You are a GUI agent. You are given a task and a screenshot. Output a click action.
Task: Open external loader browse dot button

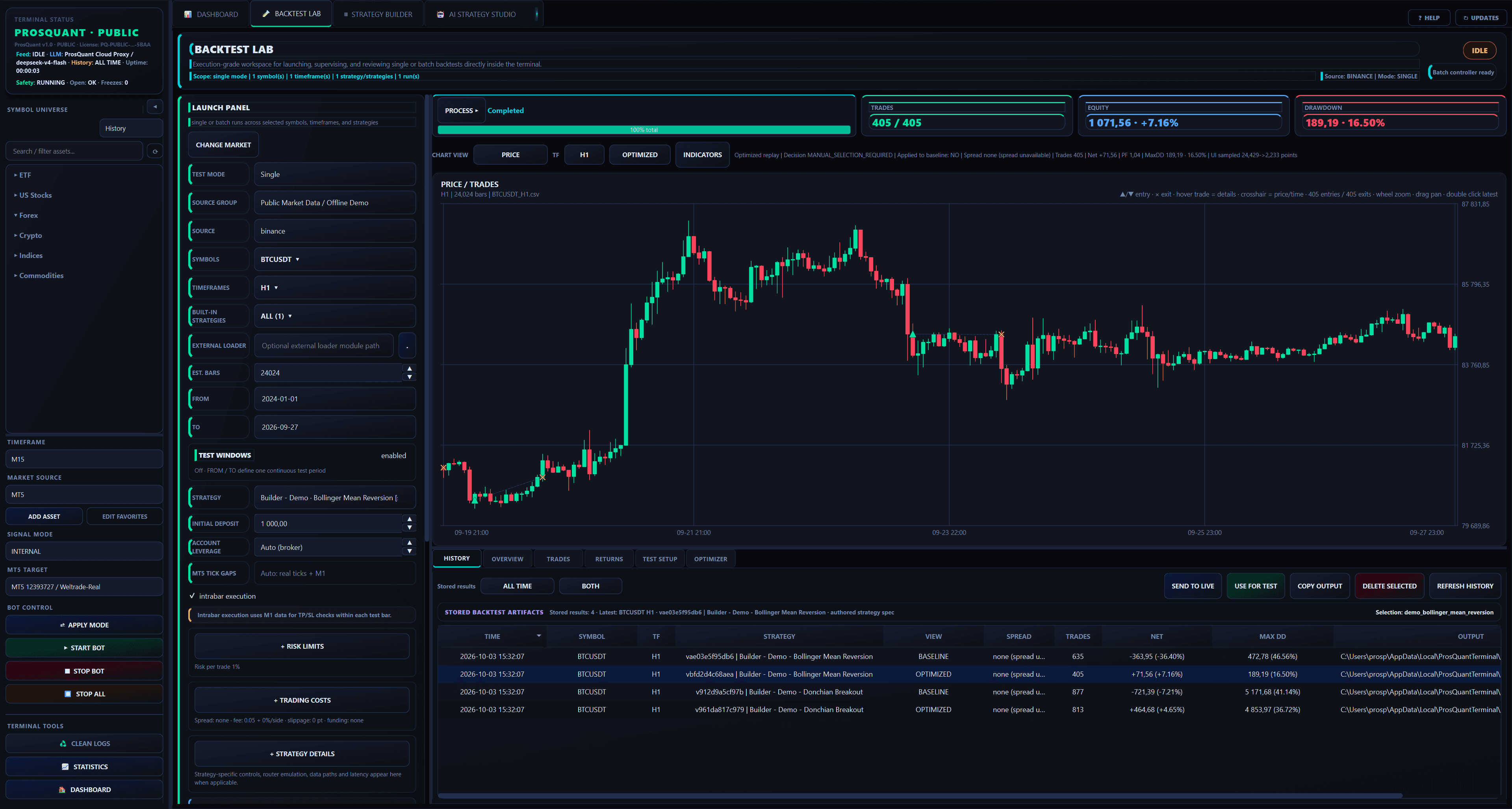click(407, 346)
